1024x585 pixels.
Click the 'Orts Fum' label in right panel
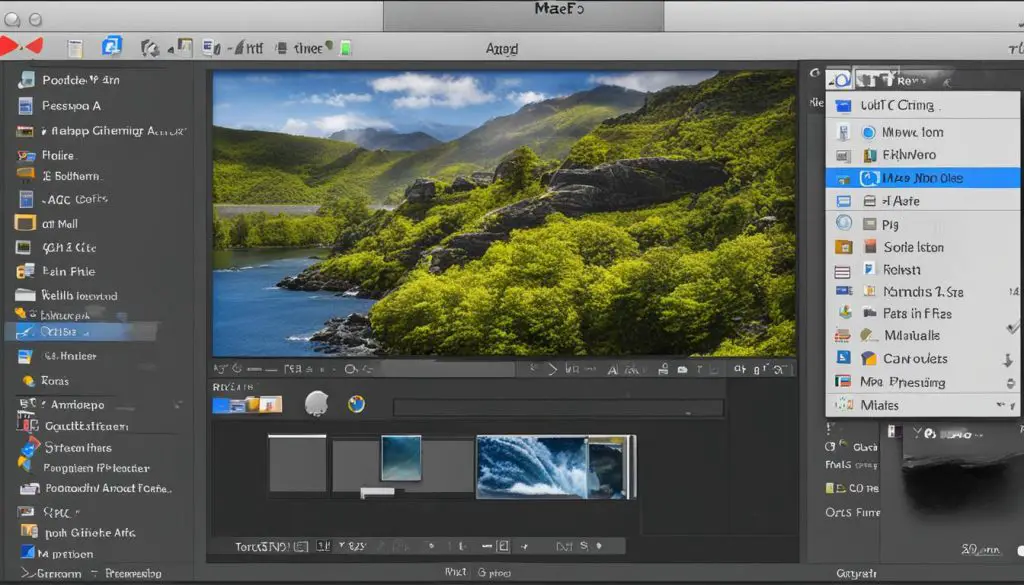(852, 513)
